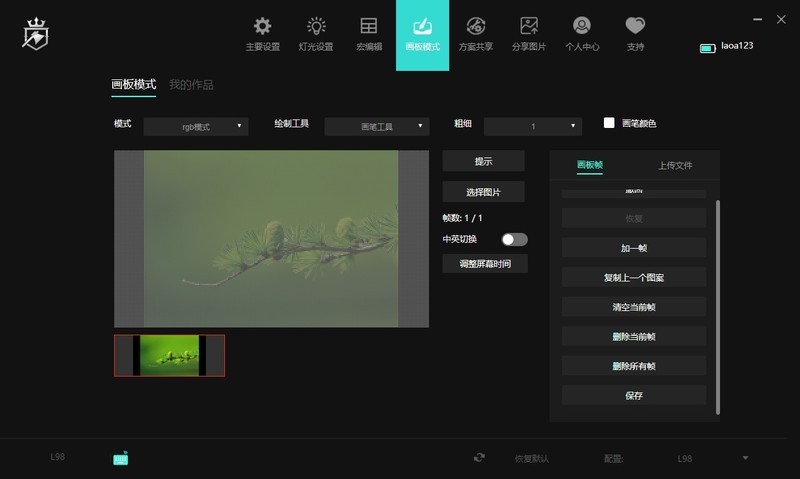The image size is (800, 479).
Task: Click the 保存 button
Action: point(634,395)
